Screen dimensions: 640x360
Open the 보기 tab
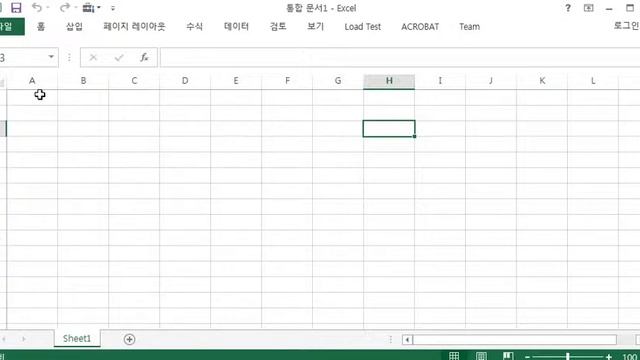[316, 27]
